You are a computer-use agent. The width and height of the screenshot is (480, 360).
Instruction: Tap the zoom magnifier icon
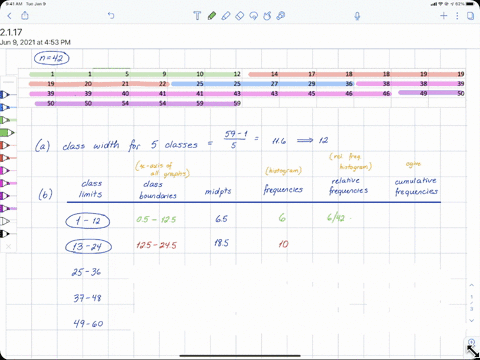pos(471,342)
